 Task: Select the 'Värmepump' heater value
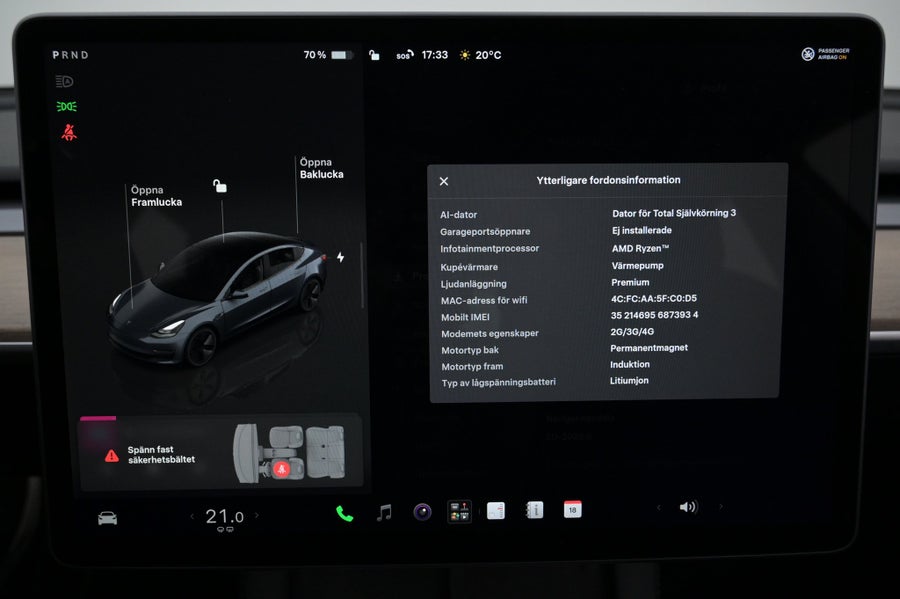(x=637, y=266)
